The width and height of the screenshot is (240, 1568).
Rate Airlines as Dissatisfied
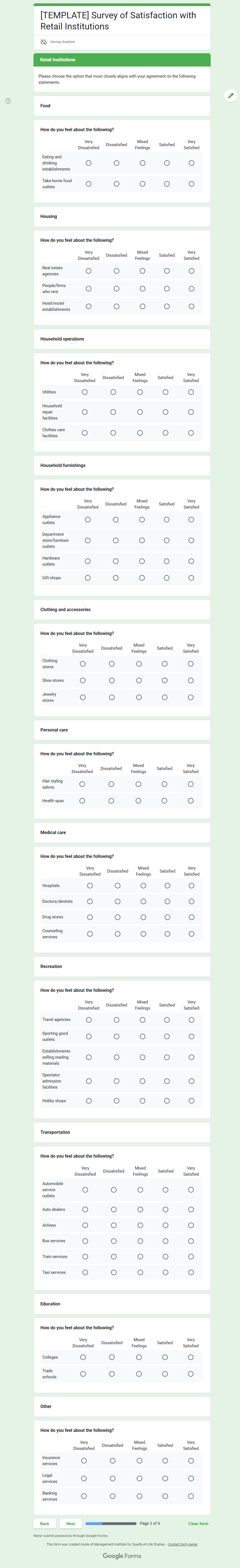(113, 1225)
